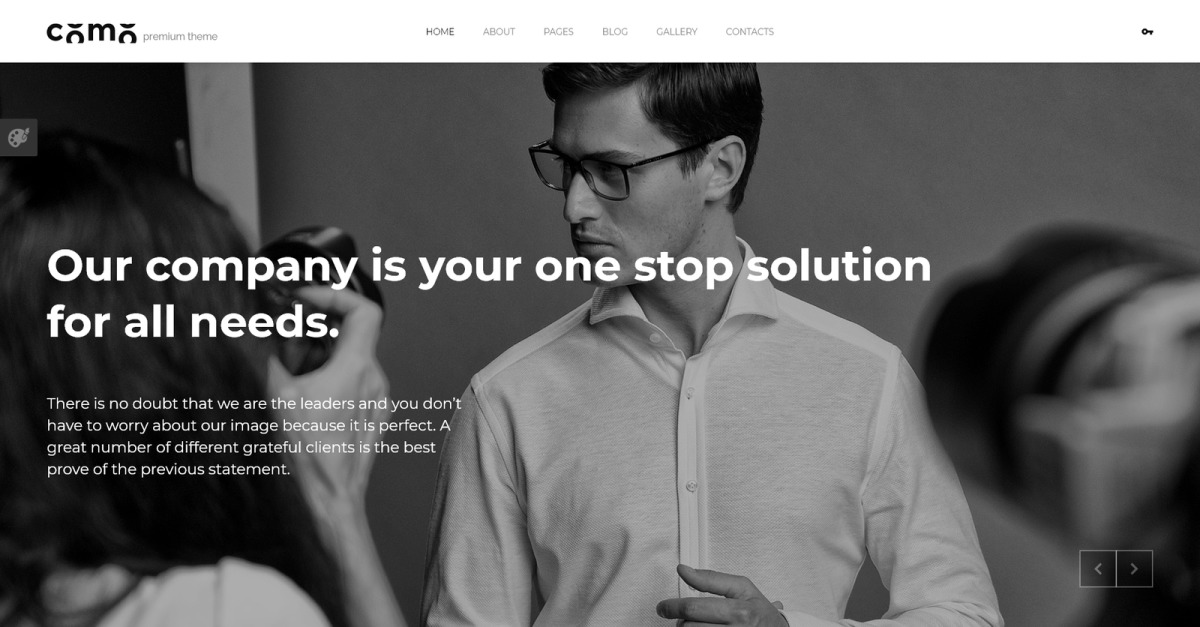Click the "for all needs." headline line
1200x627 pixels.
tap(194, 322)
